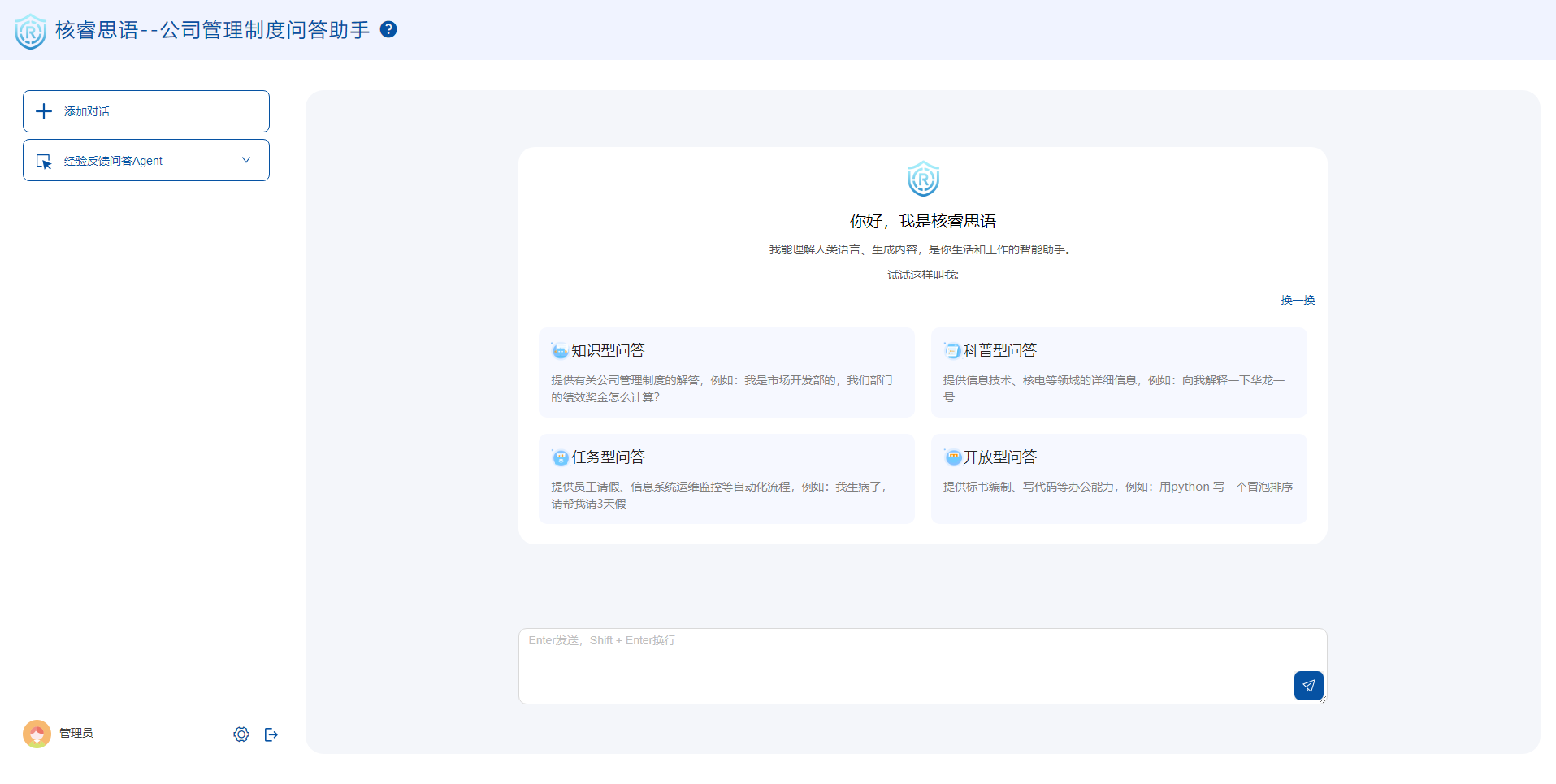This screenshot has height=784, width=1556.
Task: Select the 任务型问答 example card
Action: 726,479
